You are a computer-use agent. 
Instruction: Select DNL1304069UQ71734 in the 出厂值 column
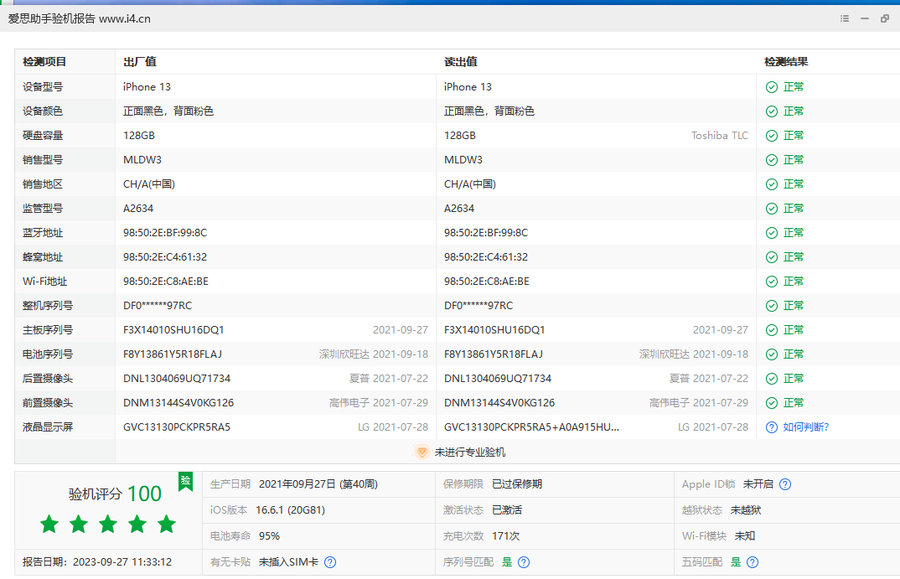[177, 379]
